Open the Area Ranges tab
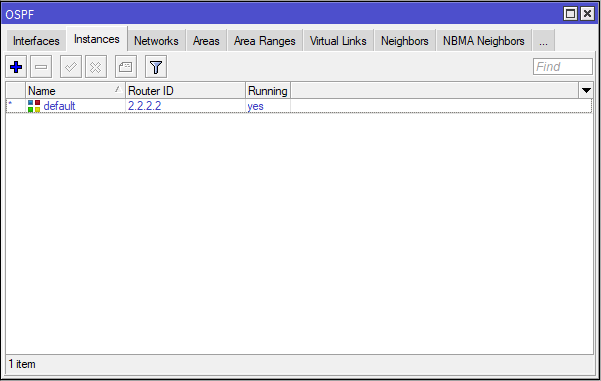 tap(265, 41)
